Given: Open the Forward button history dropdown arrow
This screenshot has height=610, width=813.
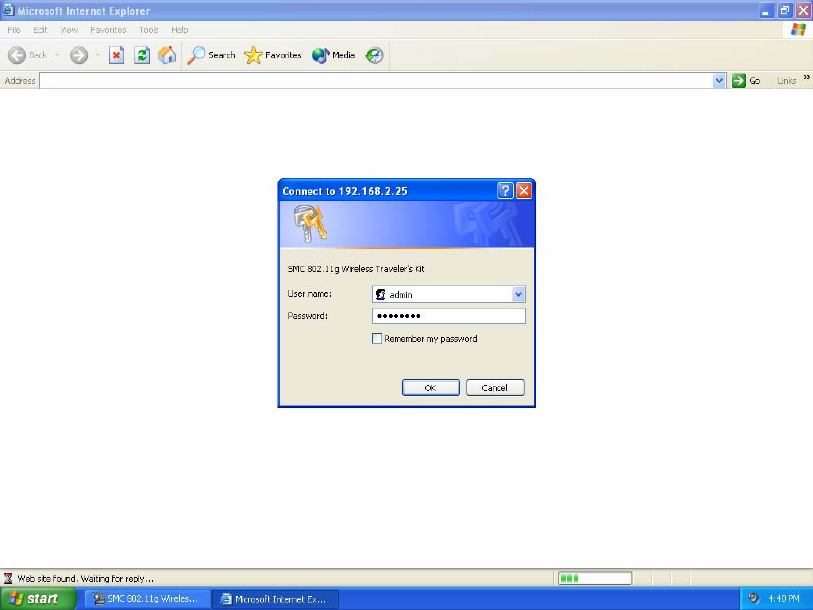Looking at the screenshot, I should tap(97, 55).
